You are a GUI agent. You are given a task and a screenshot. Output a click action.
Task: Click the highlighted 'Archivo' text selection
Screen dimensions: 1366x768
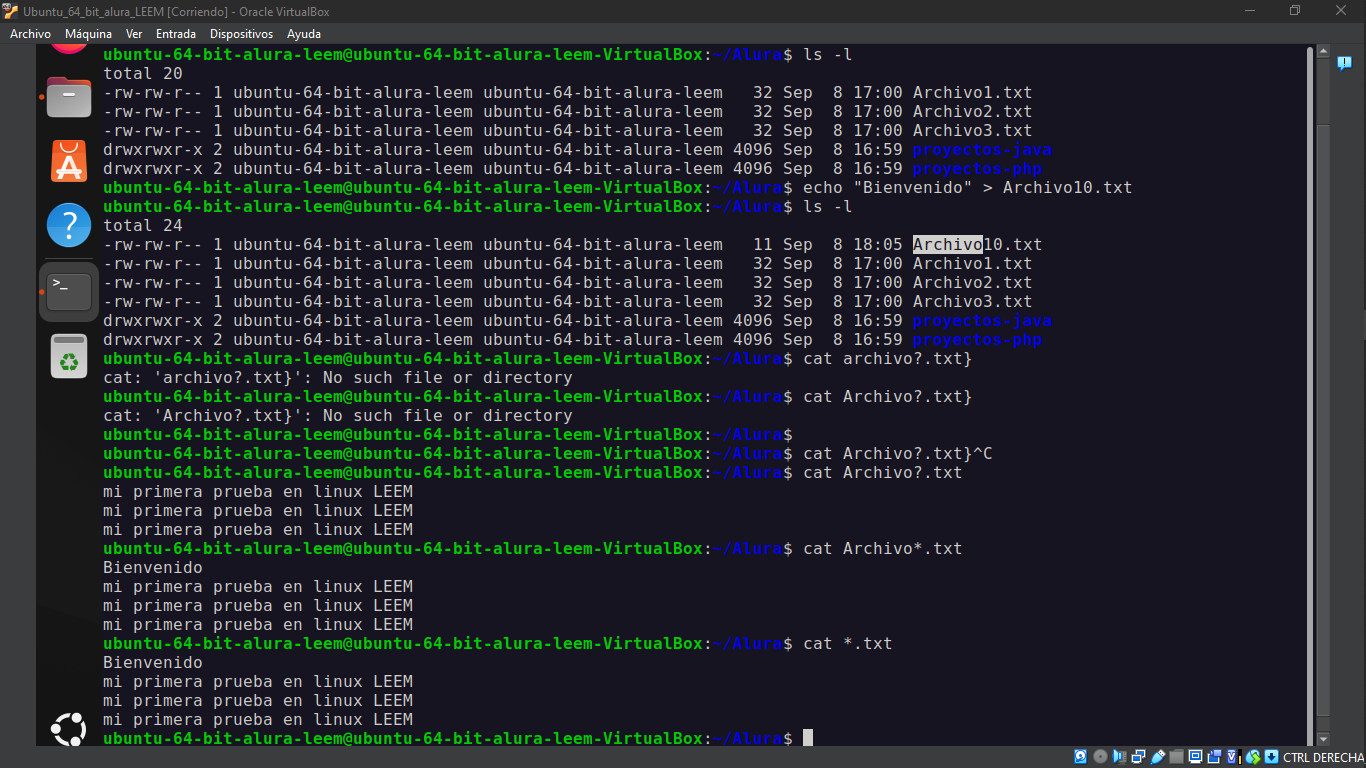pos(947,244)
